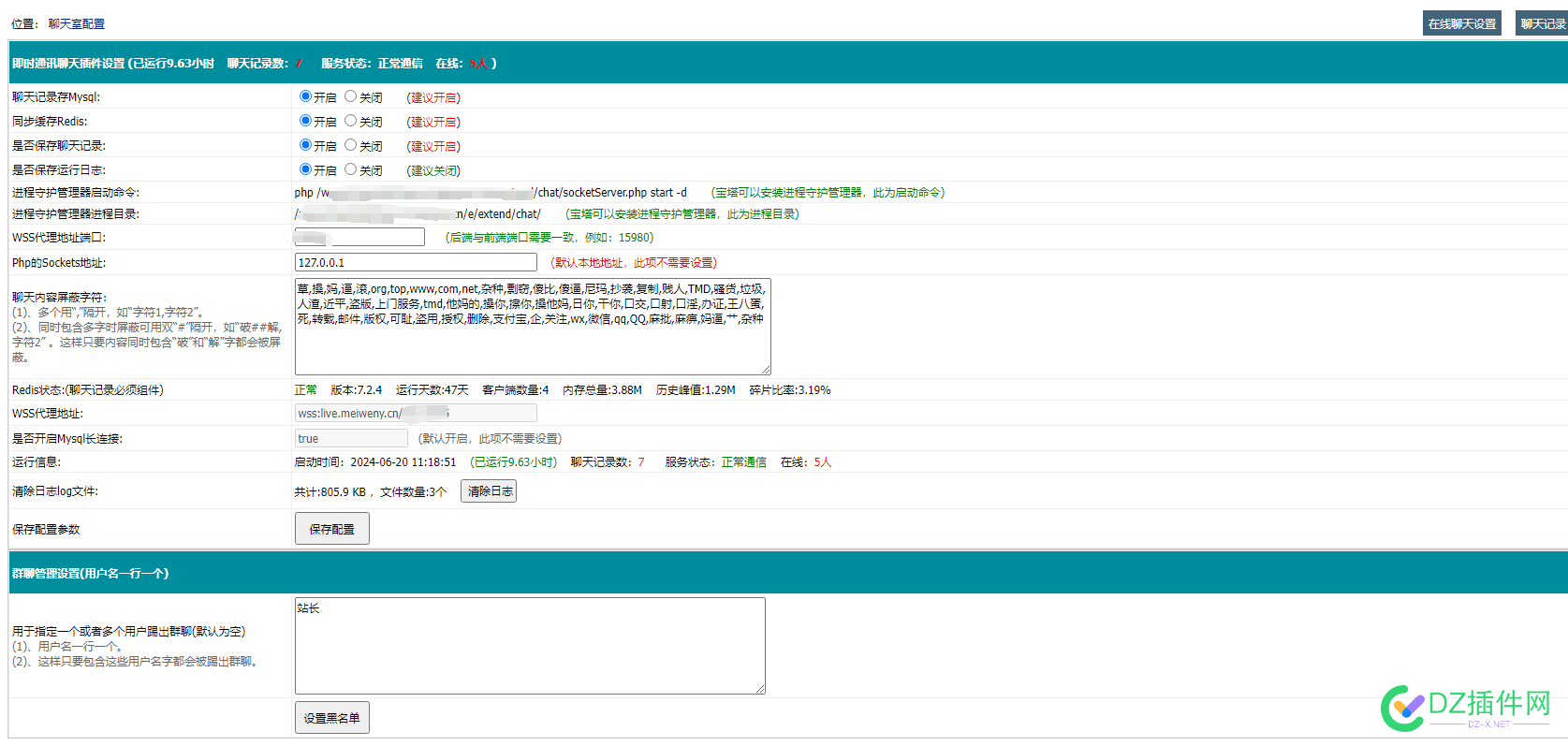Click the 碎片比率:3.19% text
Image resolution: width=1568 pixels, height=746 pixels.
pos(790,389)
